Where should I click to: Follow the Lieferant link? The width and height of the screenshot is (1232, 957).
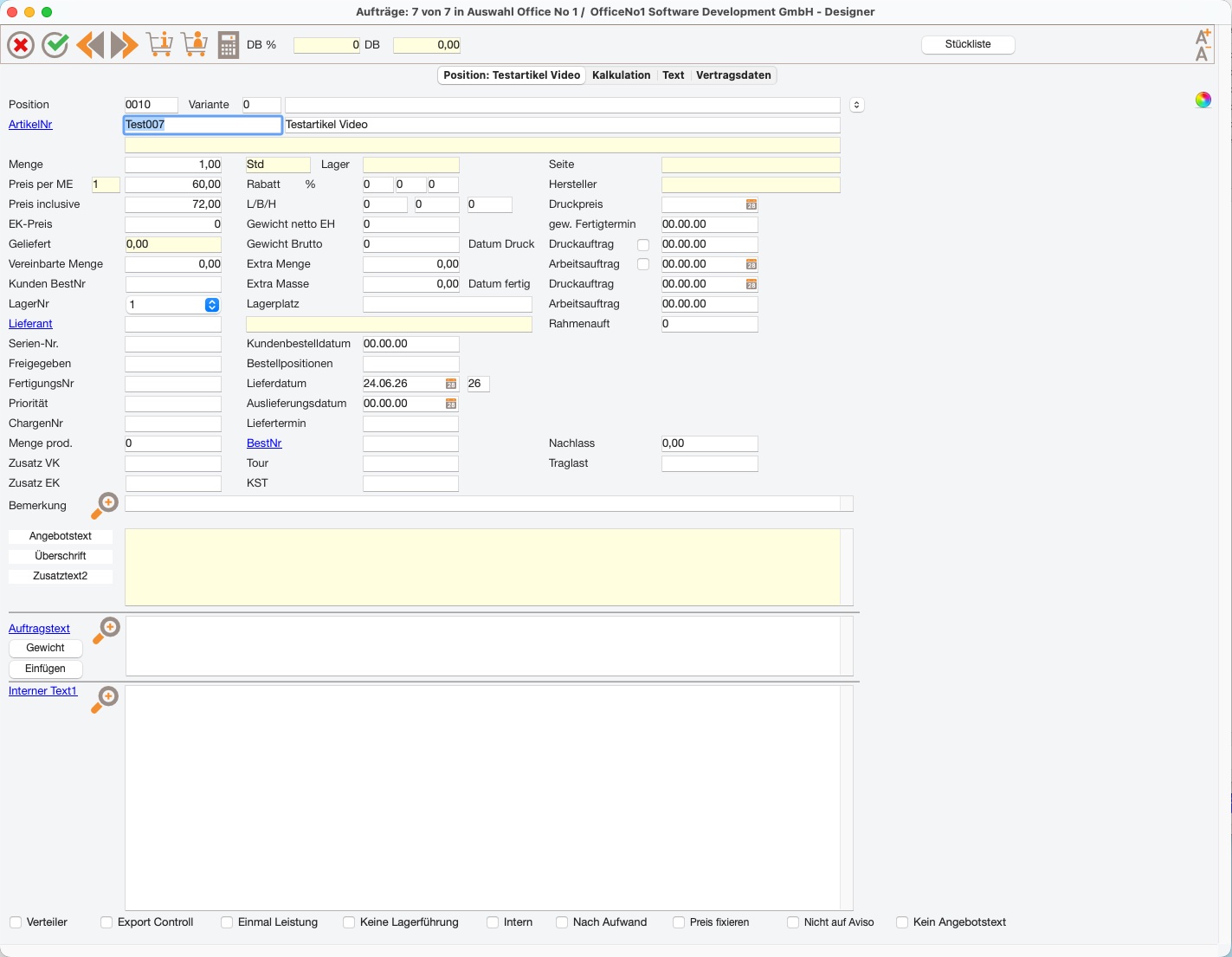click(x=30, y=324)
